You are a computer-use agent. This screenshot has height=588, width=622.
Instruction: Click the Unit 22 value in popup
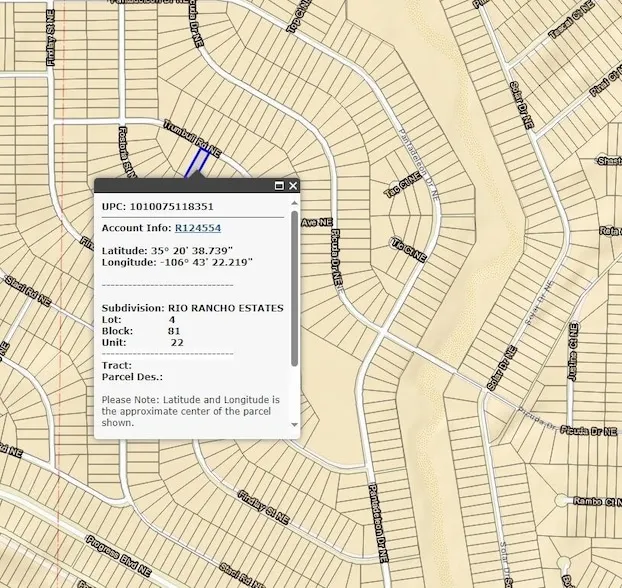176,342
